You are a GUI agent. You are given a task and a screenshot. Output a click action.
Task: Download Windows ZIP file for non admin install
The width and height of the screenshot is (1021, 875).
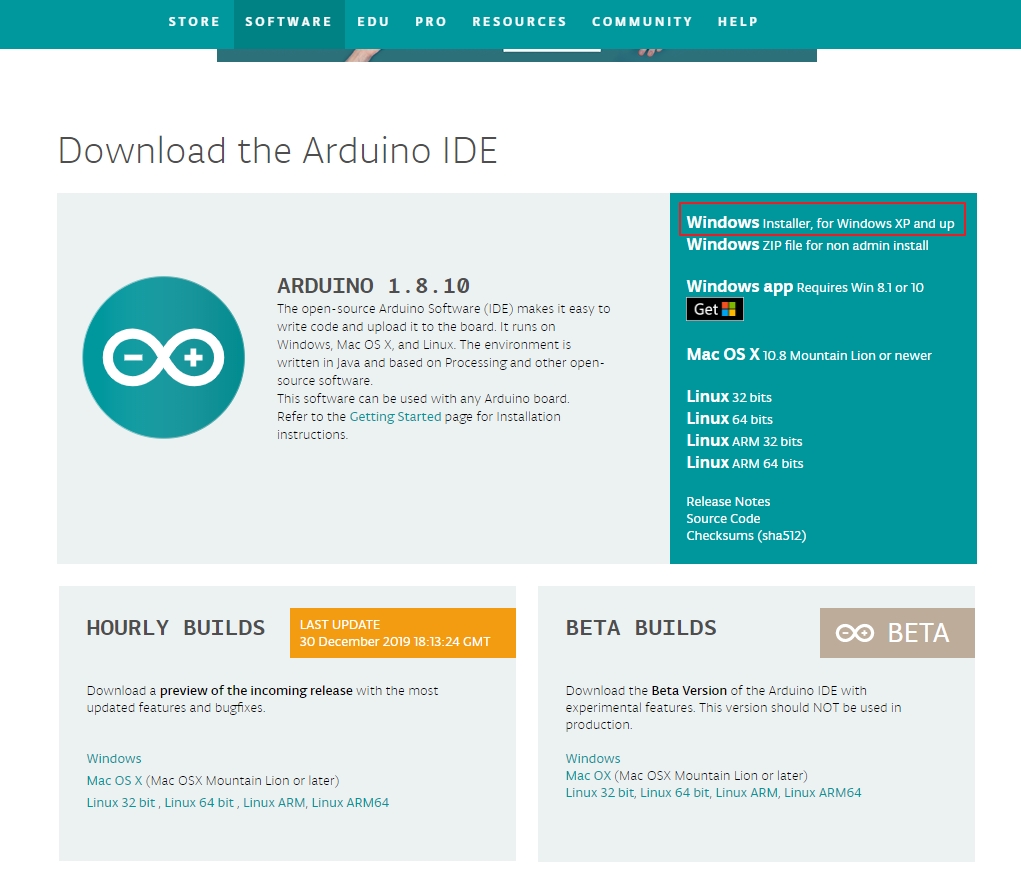[x=807, y=245]
